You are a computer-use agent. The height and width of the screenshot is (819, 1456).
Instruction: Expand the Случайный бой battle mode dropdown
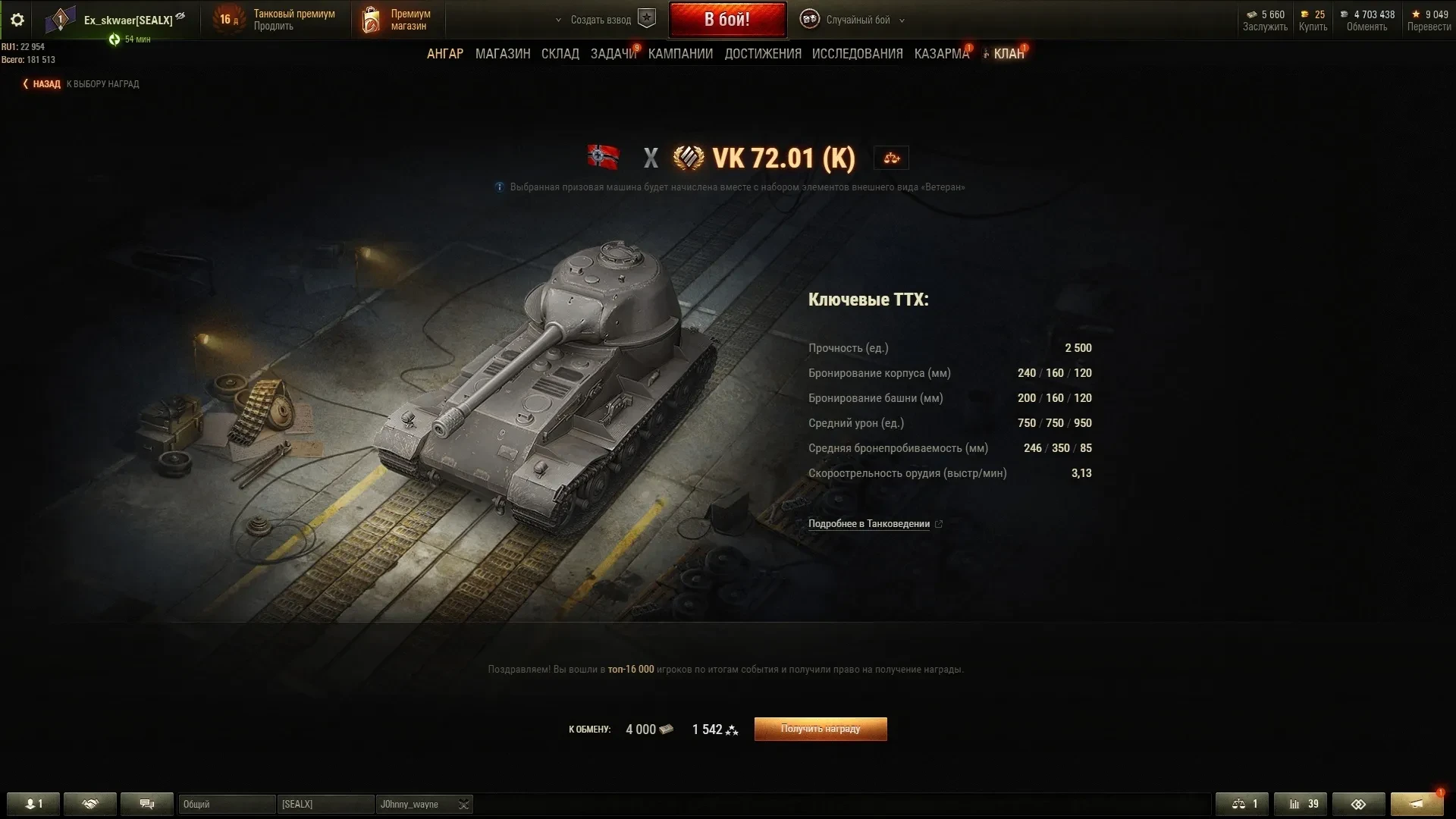coord(902,20)
